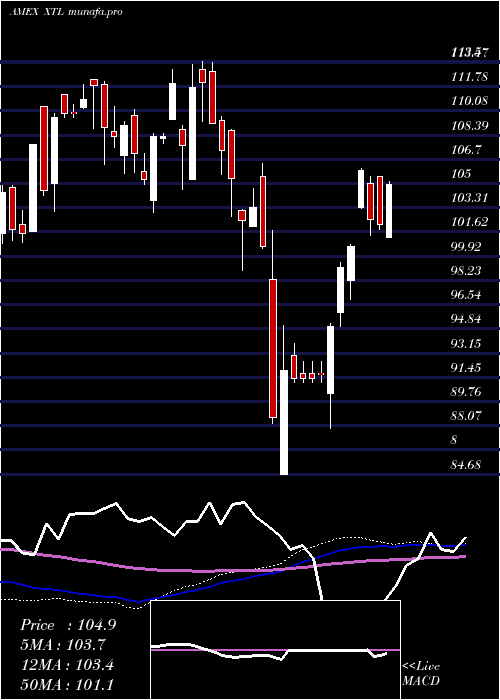Click the 113.47 price axis label
The image size is (500, 700).
tap(469, 53)
